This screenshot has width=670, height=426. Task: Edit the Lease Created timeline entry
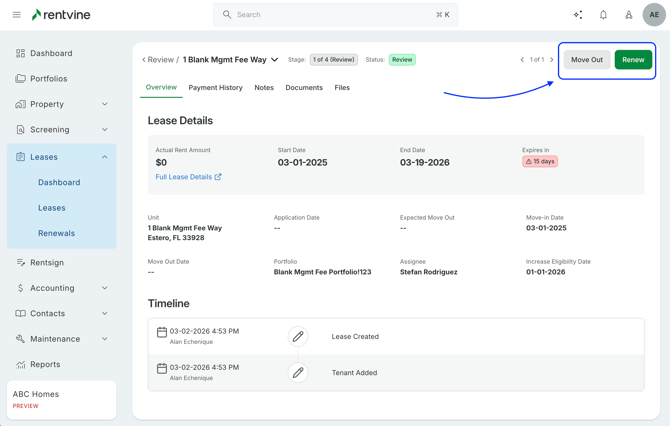click(297, 337)
